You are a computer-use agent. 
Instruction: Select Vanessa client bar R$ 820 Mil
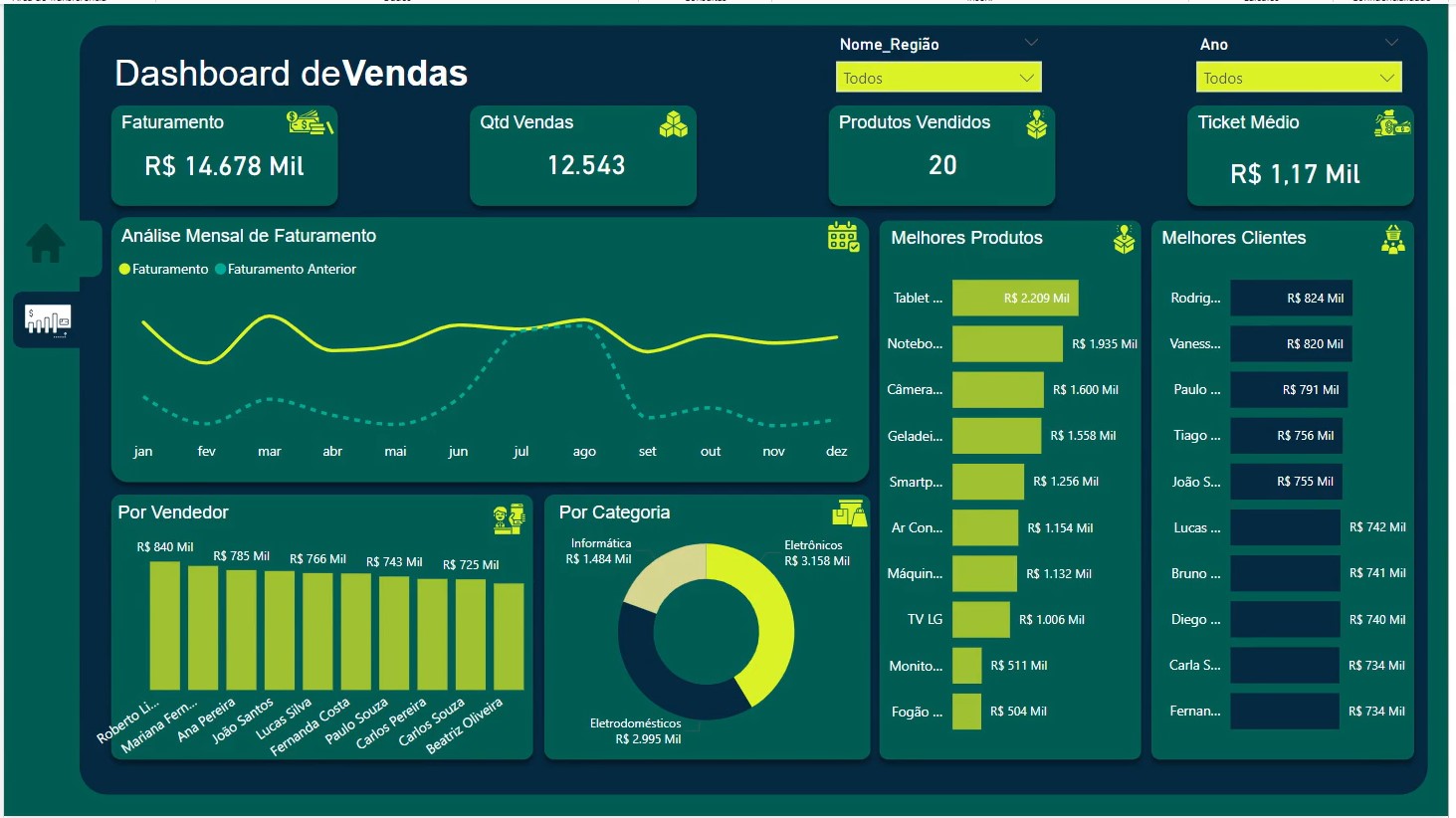click(x=1292, y=343)
